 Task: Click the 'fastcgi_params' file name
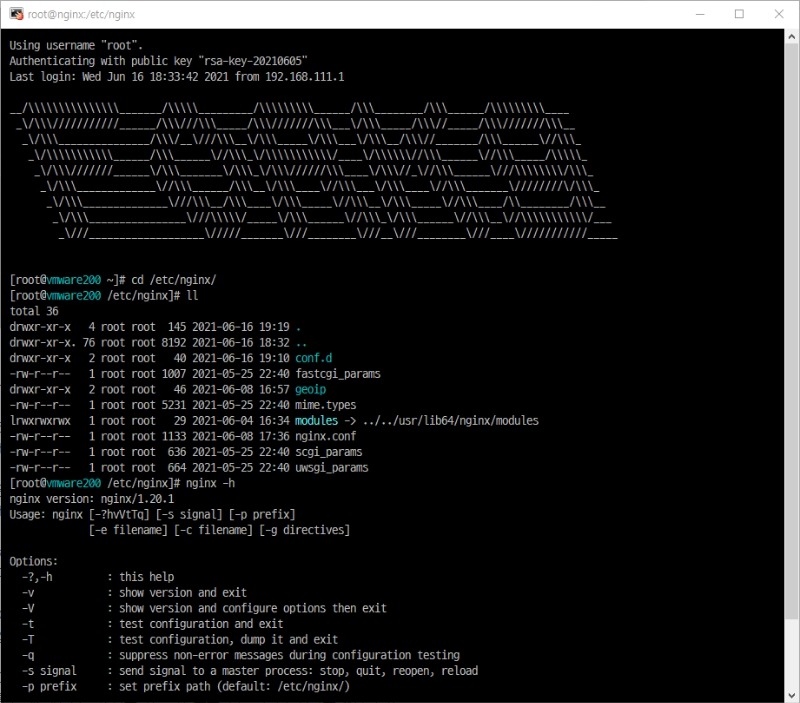tap(338, 374)
